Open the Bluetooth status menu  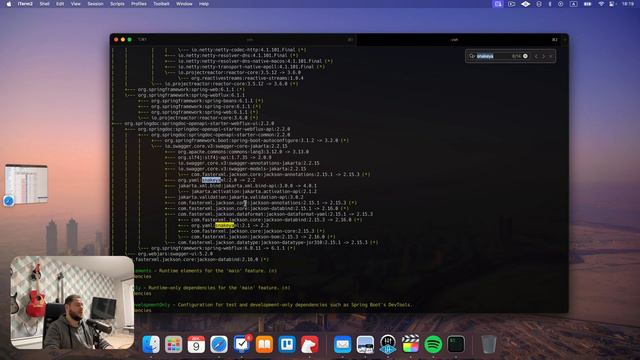point(550,4)
